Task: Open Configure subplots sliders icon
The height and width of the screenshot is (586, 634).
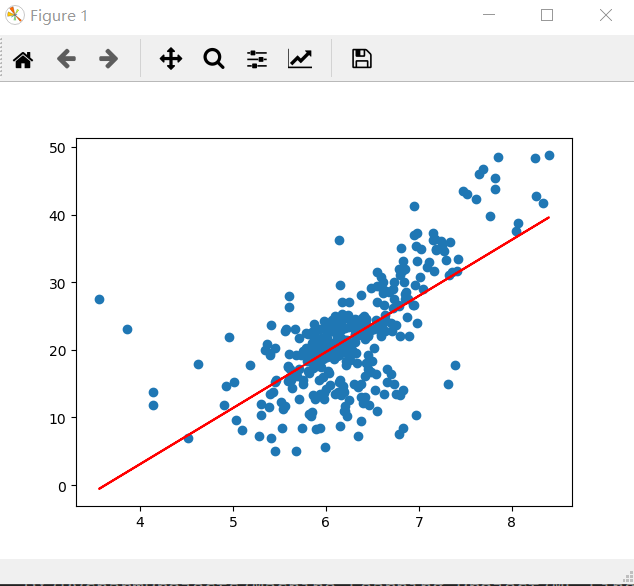Action: pos(257,59)
